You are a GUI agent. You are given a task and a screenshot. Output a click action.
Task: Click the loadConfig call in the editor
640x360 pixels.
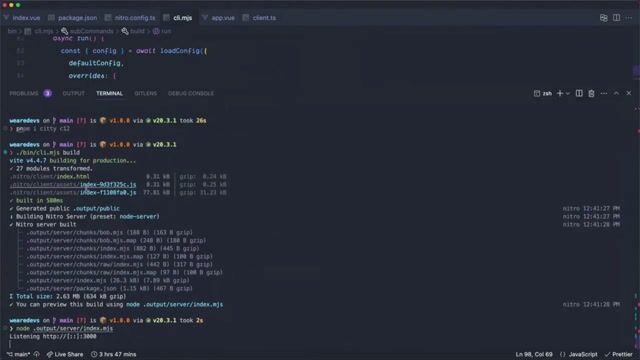(x=180, y=51)
